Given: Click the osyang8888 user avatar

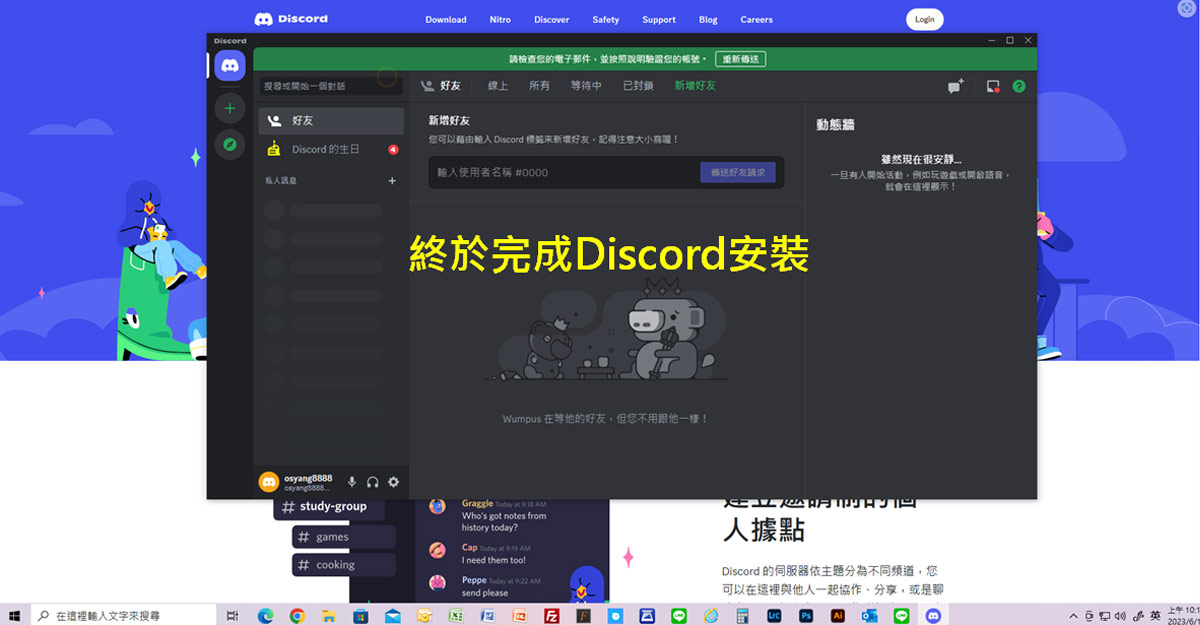Looking at the screenshot, I should pos(268,482).
